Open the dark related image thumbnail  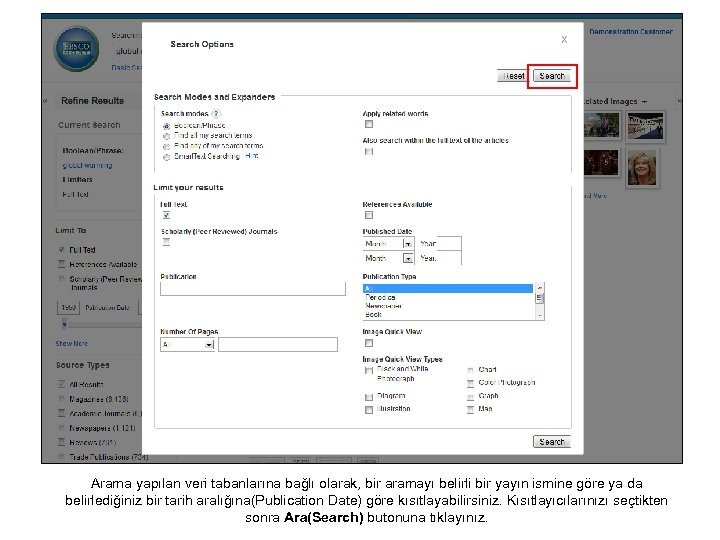pos(602,162)
